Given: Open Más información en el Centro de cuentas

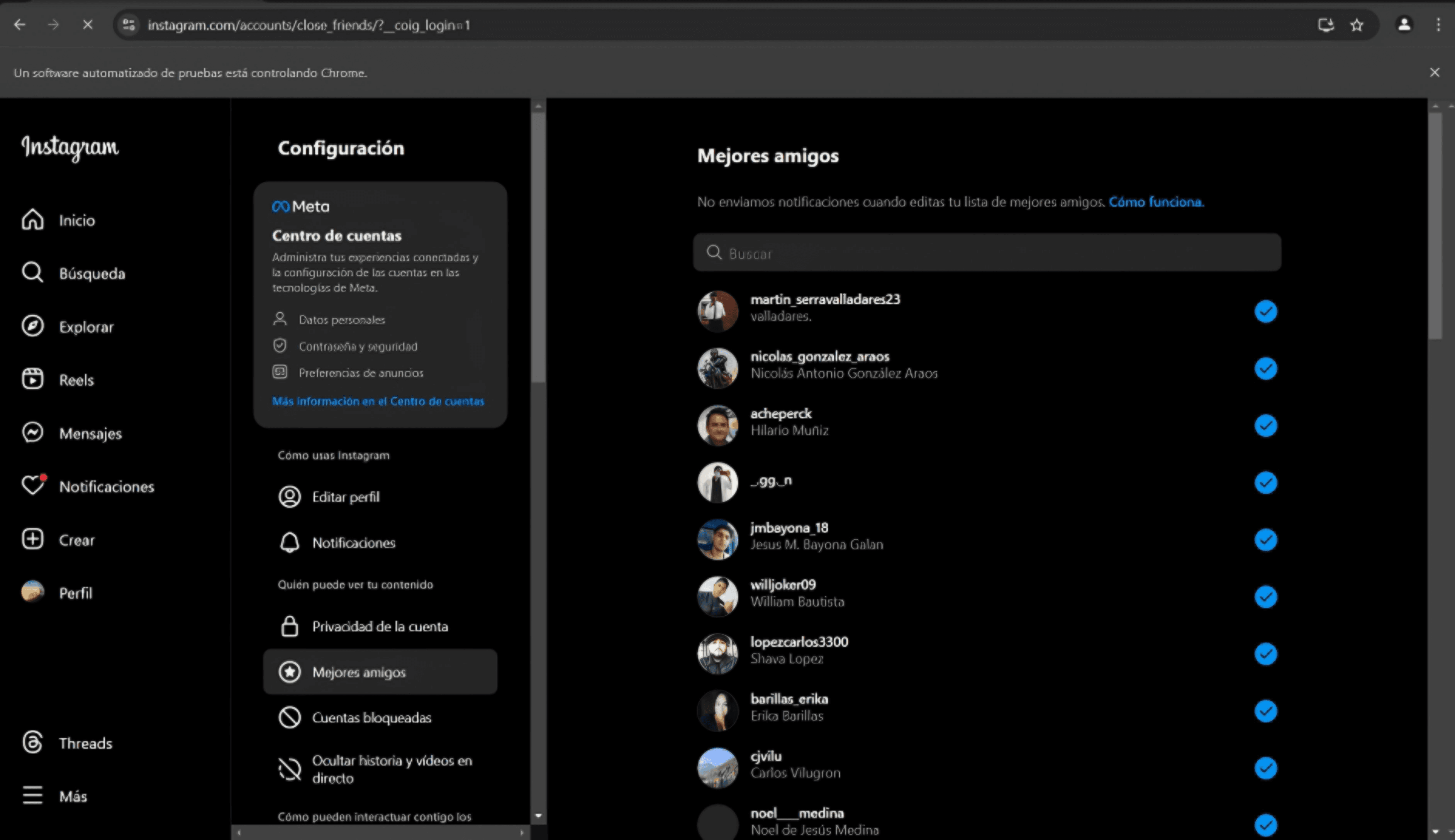Looking at the screenshot, I should tap(378, 401).
